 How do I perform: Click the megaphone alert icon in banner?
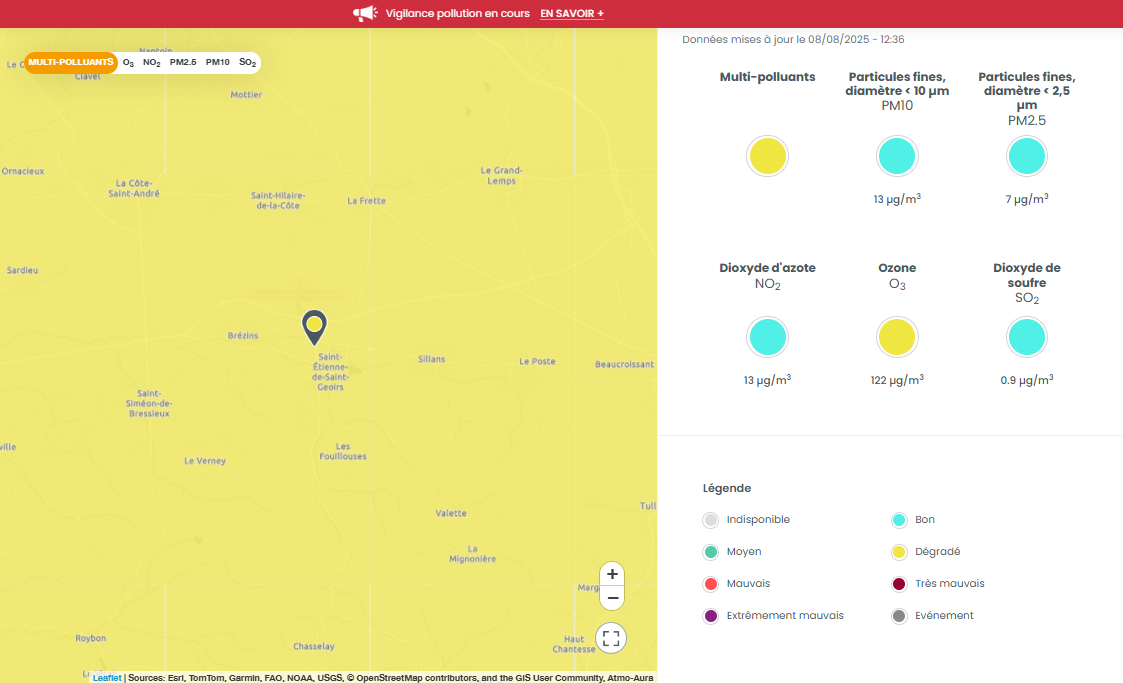click(x=365, y=13)
